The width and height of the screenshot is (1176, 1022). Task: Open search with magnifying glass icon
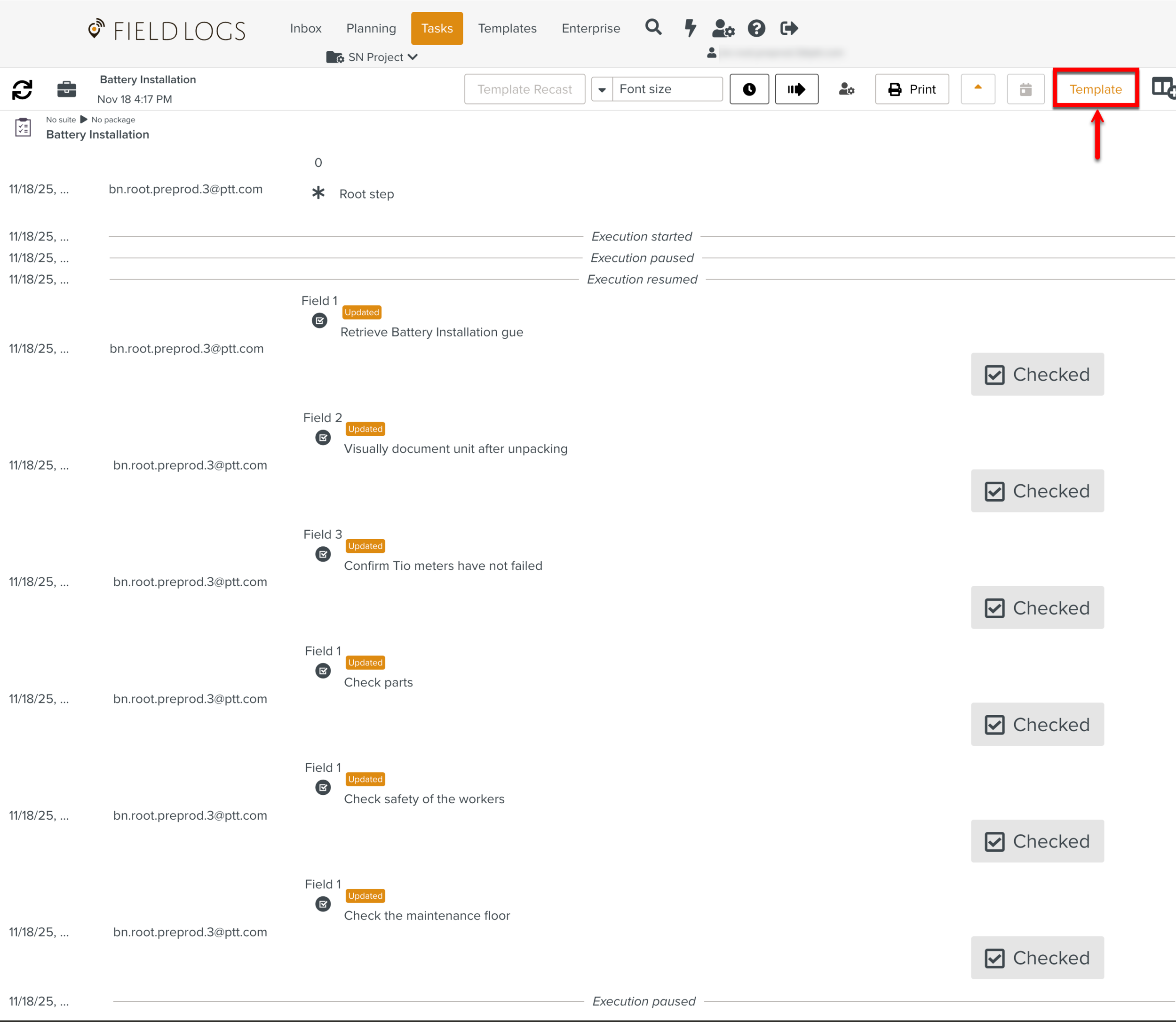click(653, 27)
